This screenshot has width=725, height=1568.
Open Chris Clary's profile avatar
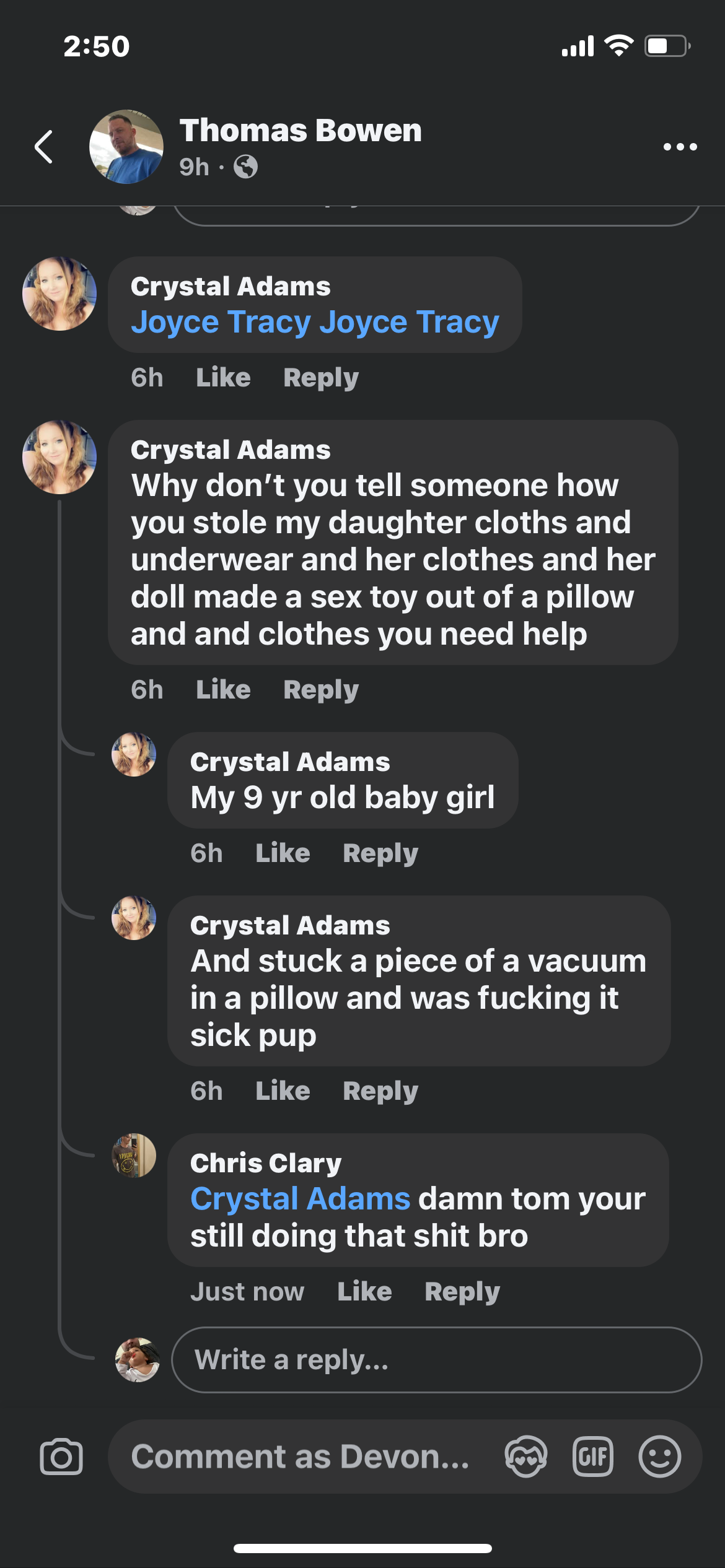(134, 1156)
